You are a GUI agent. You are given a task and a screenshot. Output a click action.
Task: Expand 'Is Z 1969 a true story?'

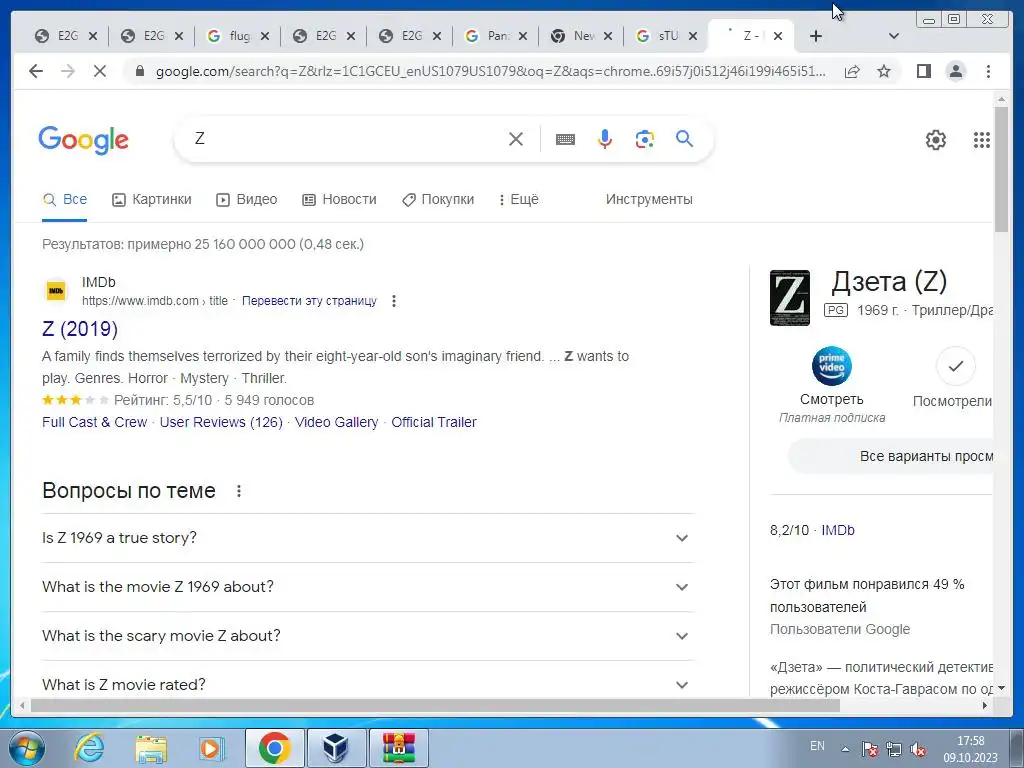pos(368,538)
